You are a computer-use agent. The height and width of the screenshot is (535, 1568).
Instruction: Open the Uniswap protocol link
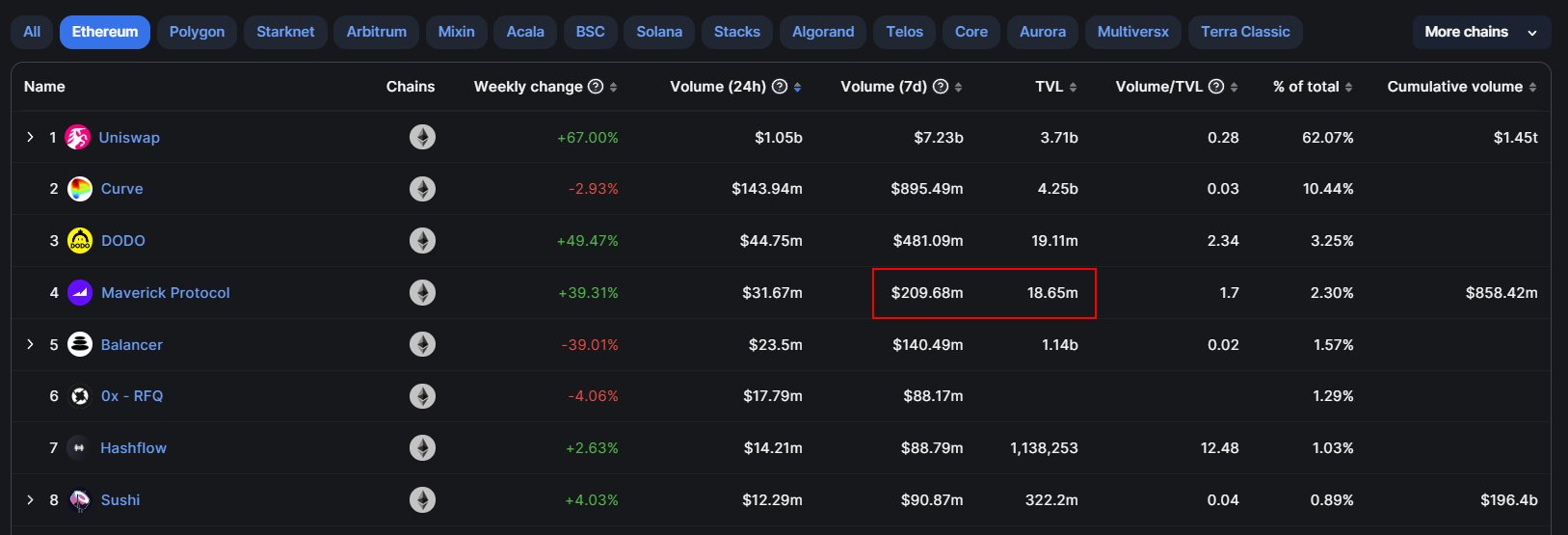[129, 138]
